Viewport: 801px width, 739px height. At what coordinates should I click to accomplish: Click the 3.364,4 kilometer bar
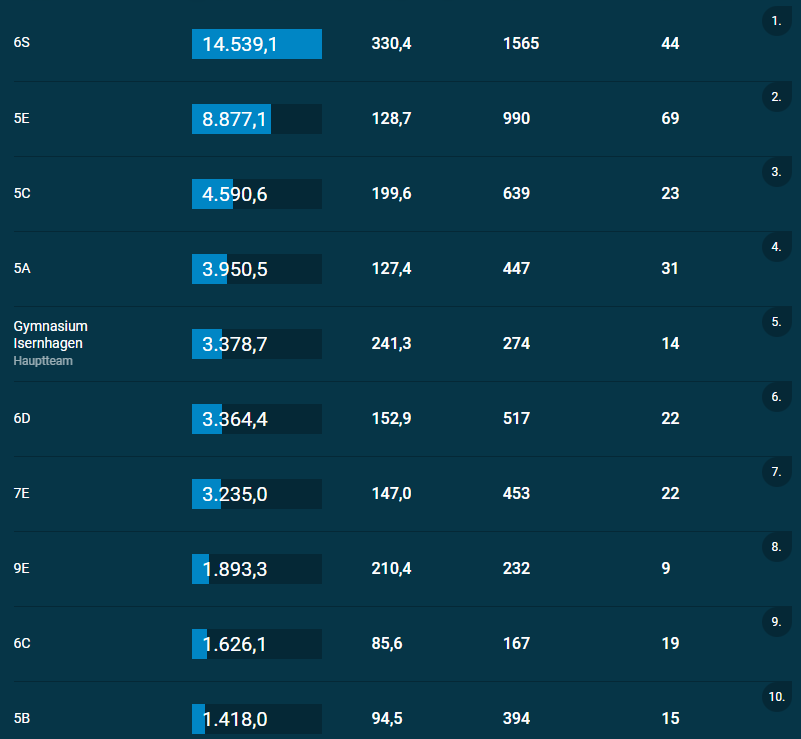click(257, 419)
